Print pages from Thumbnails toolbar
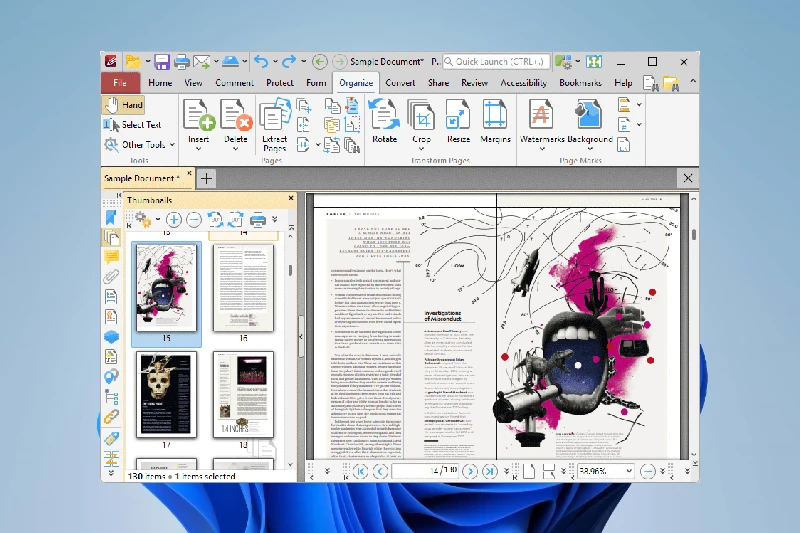The width and height of the screenshot is (800, 533). pos(258,220)
